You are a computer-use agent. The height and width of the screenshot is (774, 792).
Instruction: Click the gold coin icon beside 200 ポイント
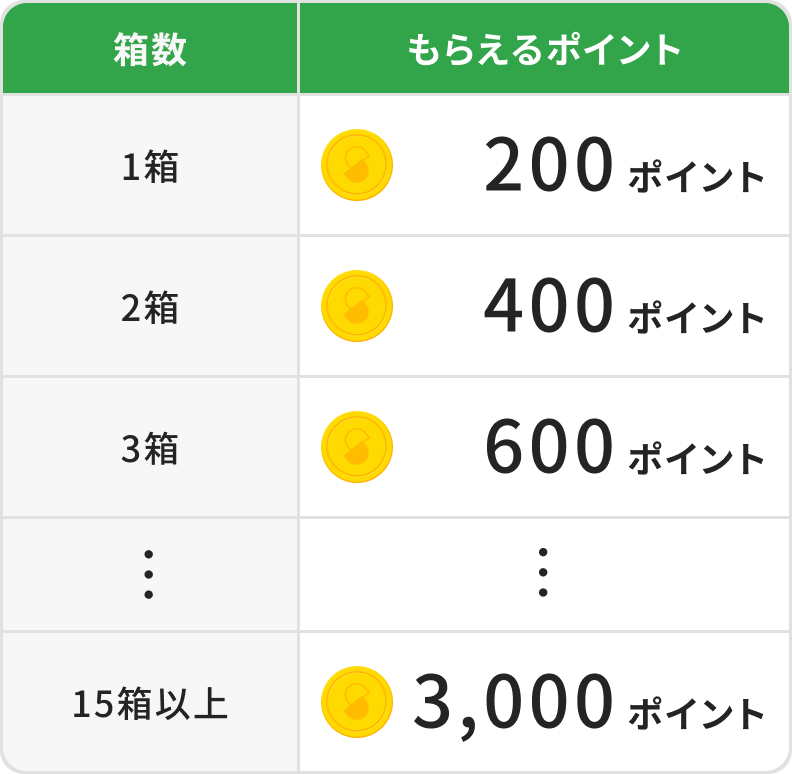pos(357,165)
